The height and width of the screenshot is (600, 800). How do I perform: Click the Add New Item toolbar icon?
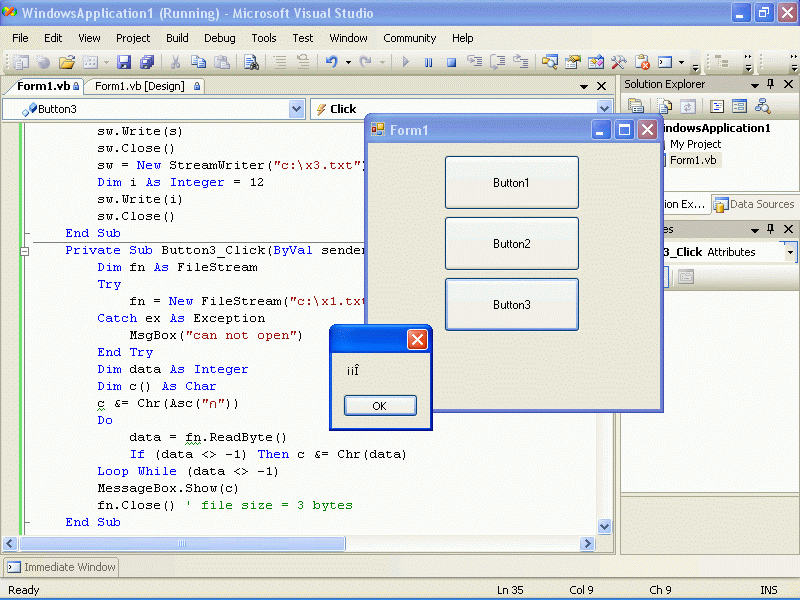tap(90, 62)
